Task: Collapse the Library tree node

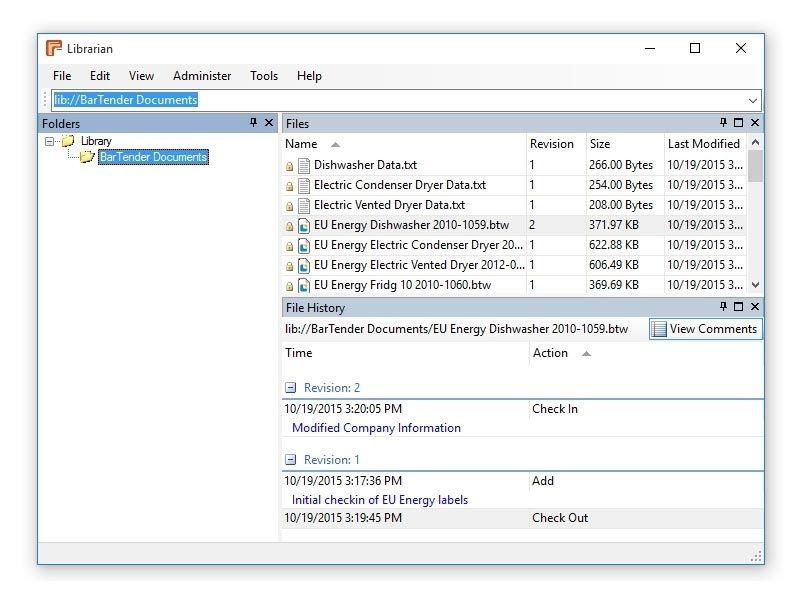Action: click(x=49, y=141)
